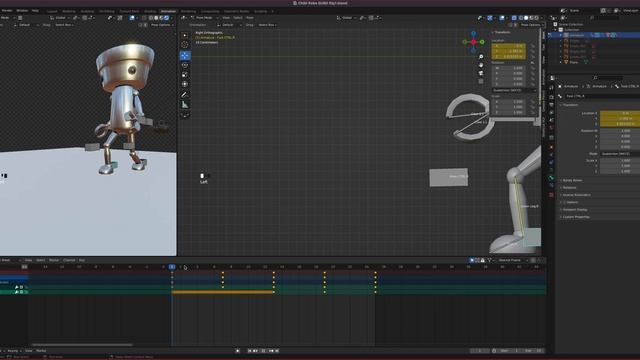
Task: Switch right viewport to Solid shading
Action: point(526,18)
